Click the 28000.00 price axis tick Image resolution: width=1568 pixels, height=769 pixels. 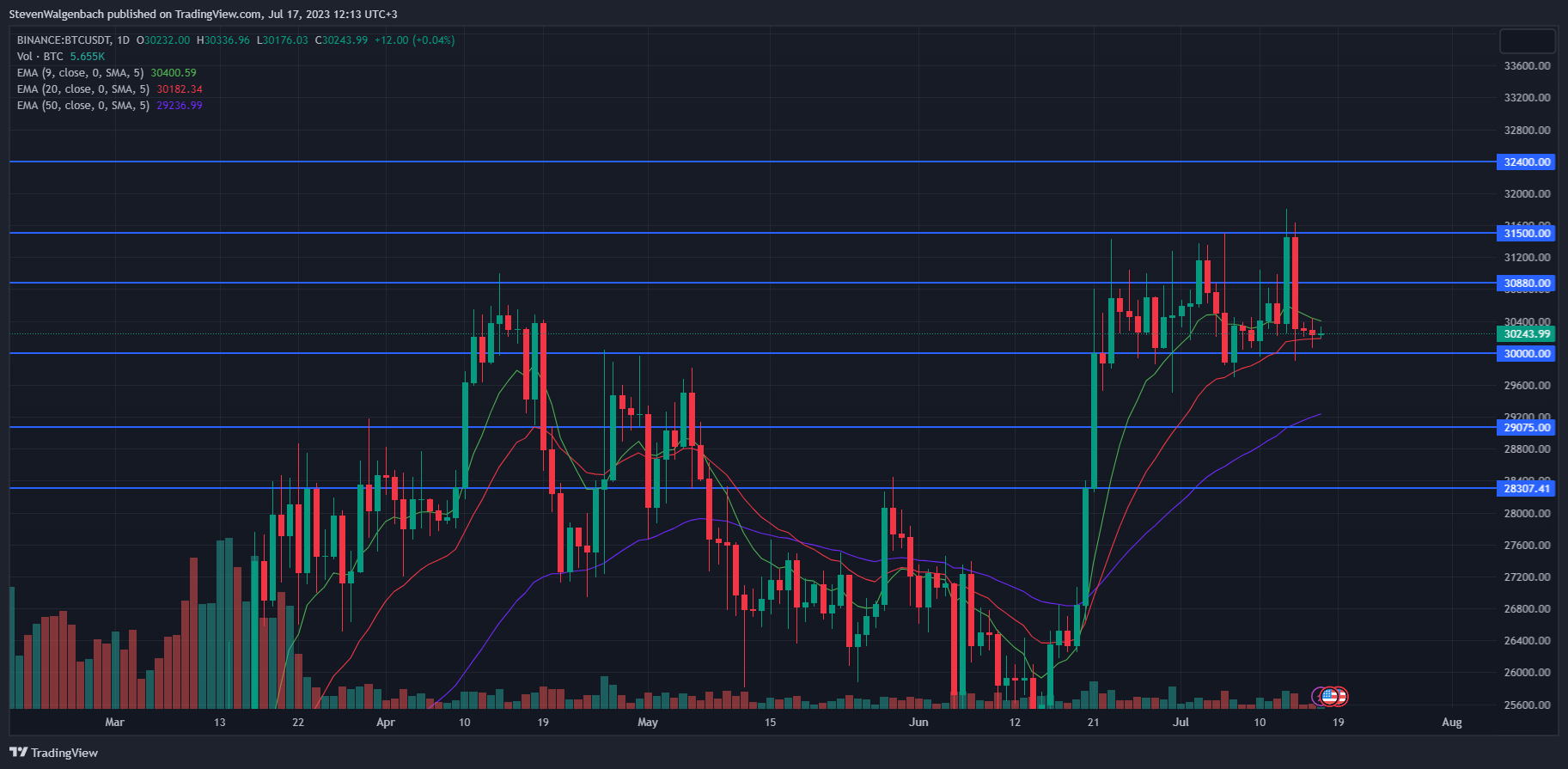click(1528, 514)
